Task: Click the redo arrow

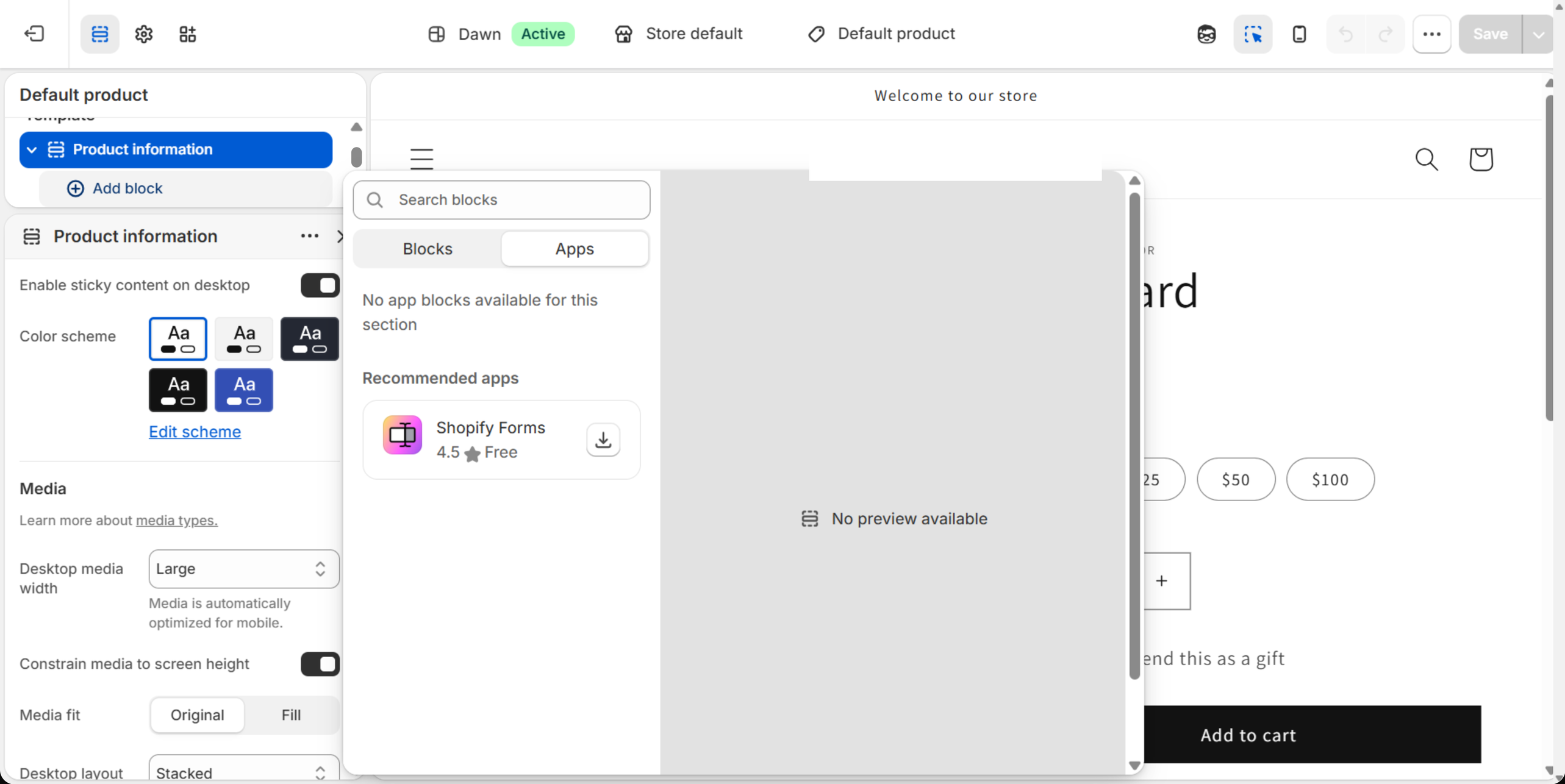Action: coord(1386,34)
